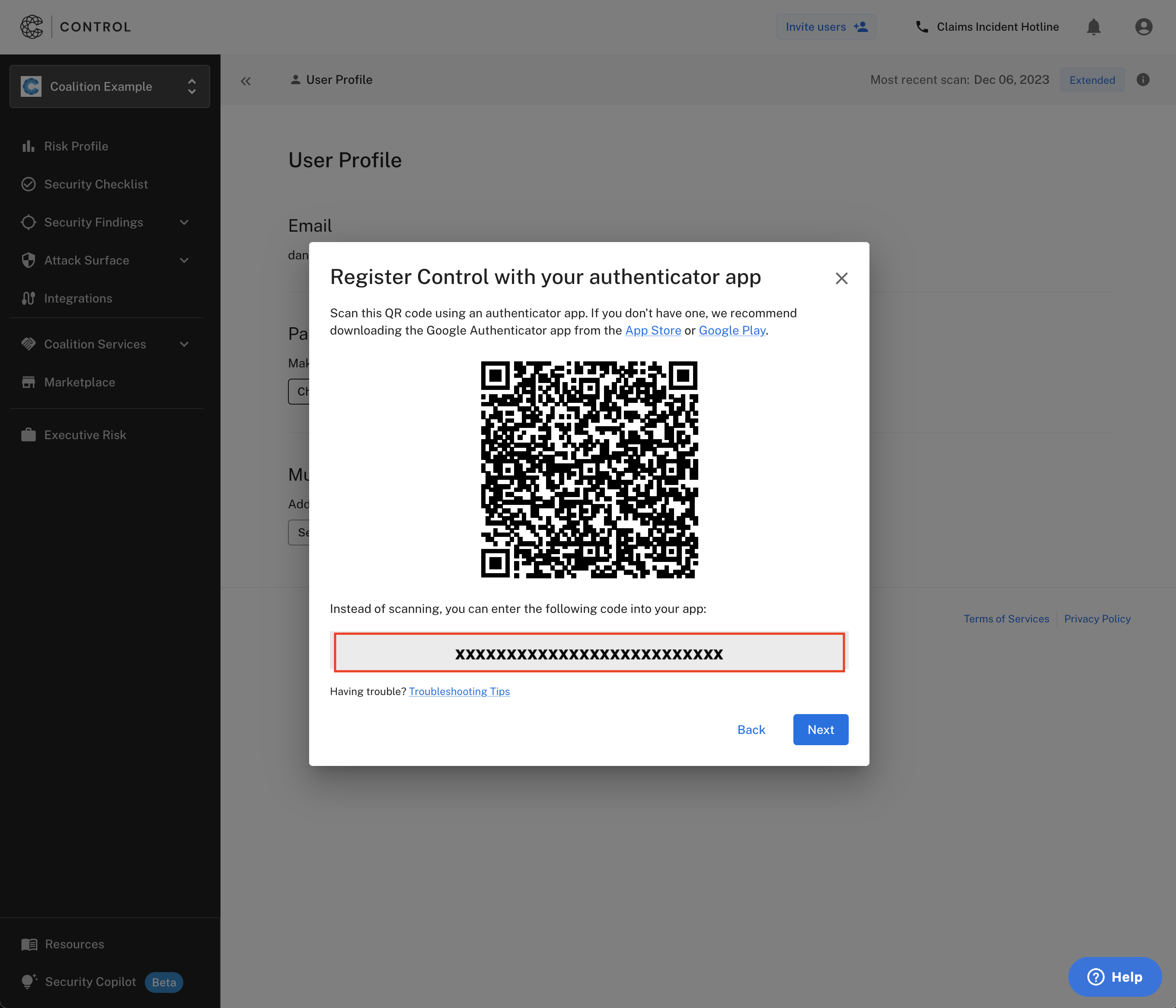
Task: Open the notifications bell
Action: 1093,27
